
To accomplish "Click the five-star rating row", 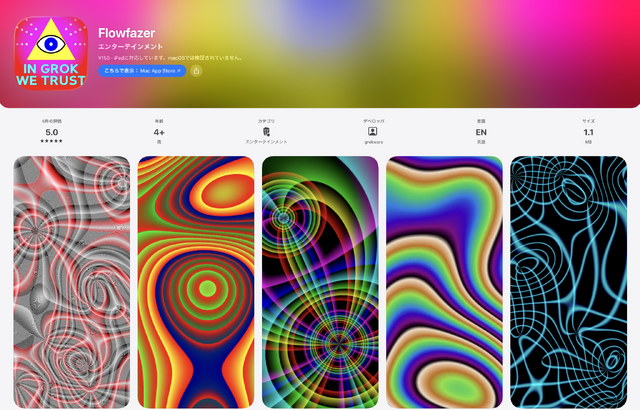I will (51, 141).
